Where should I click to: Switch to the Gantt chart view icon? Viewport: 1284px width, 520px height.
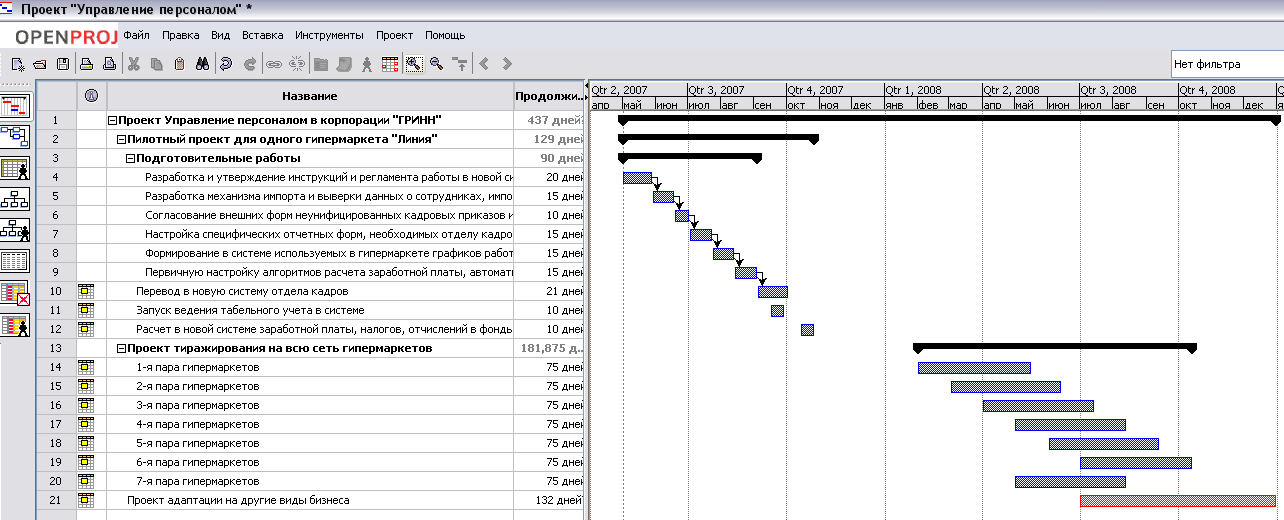tap(16, 105)
